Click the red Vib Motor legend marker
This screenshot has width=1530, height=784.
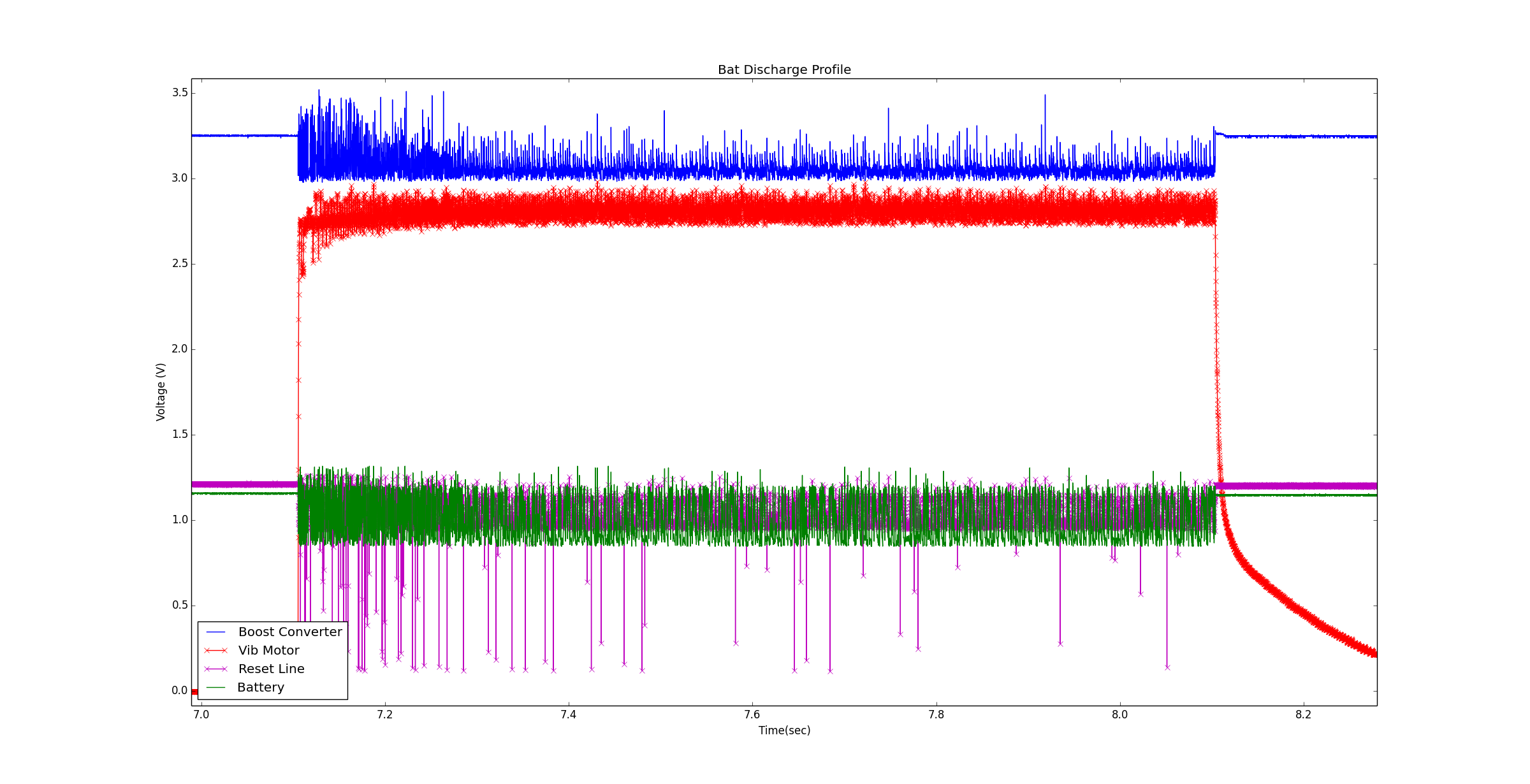point(215,651)
